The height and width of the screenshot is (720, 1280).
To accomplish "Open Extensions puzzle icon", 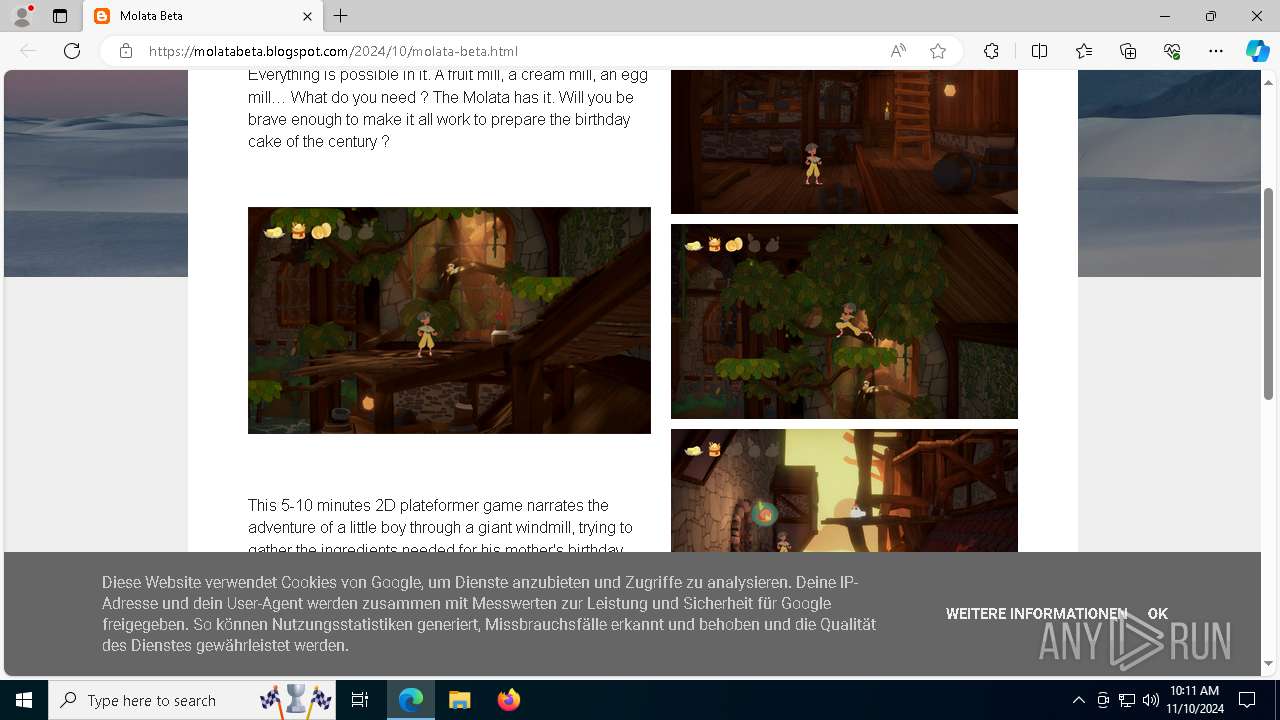I will coord(991,51).
